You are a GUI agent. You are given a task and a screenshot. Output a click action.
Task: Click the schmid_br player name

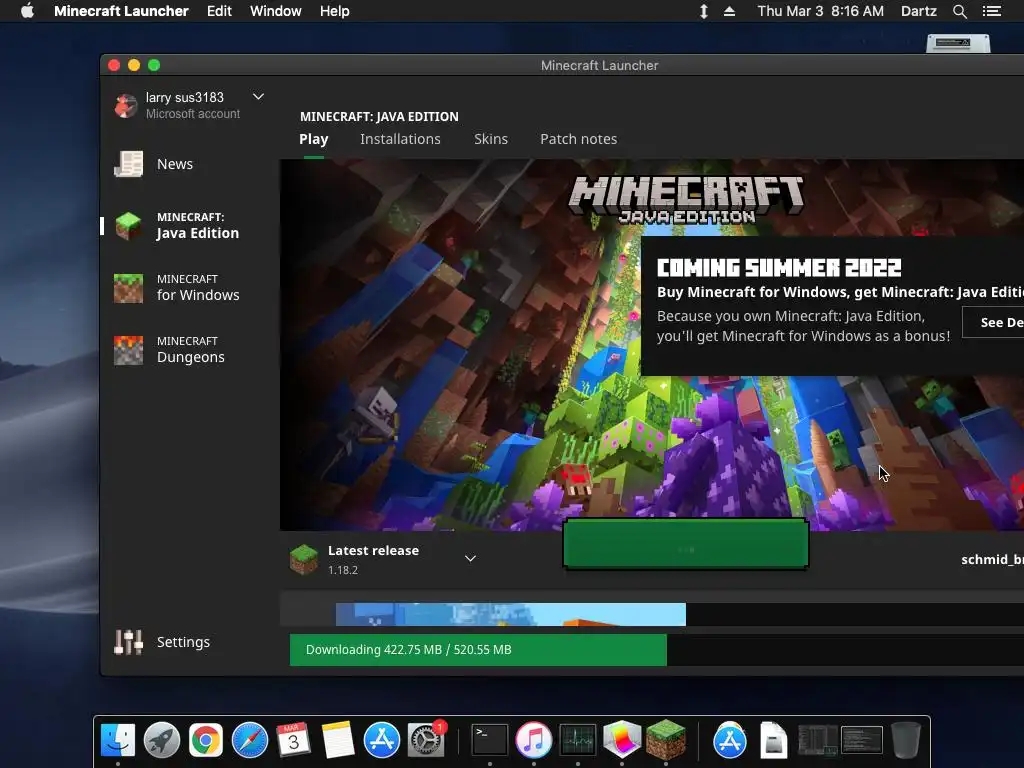coord(993,560)
